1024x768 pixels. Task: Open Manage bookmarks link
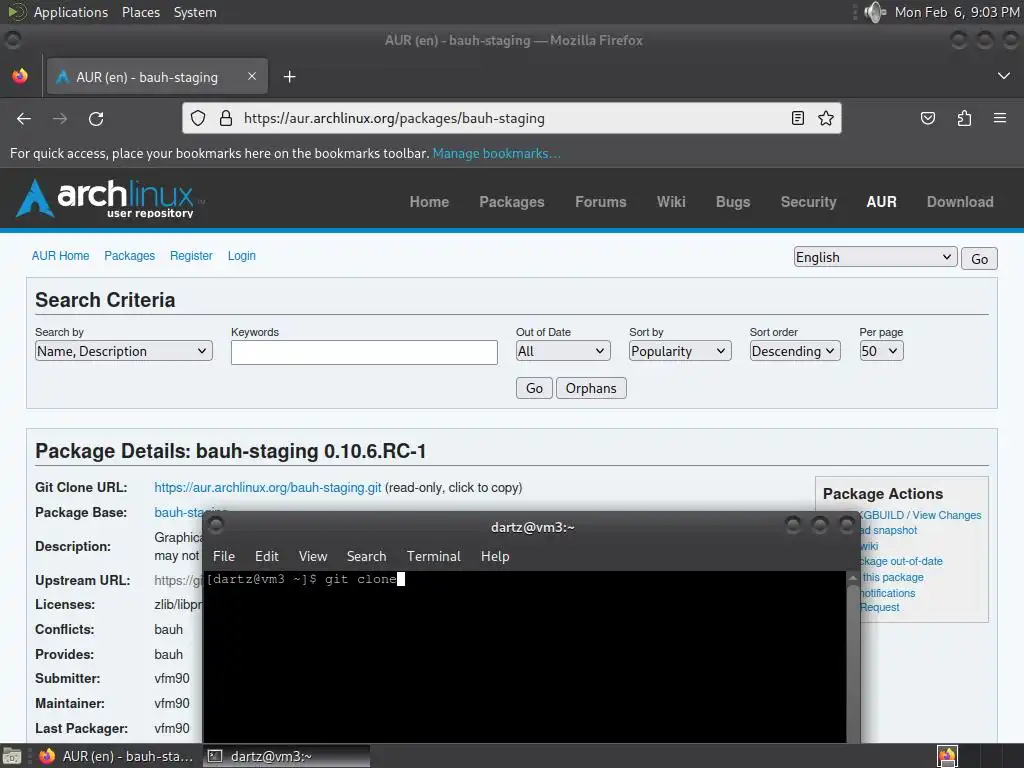pos(496,153)
